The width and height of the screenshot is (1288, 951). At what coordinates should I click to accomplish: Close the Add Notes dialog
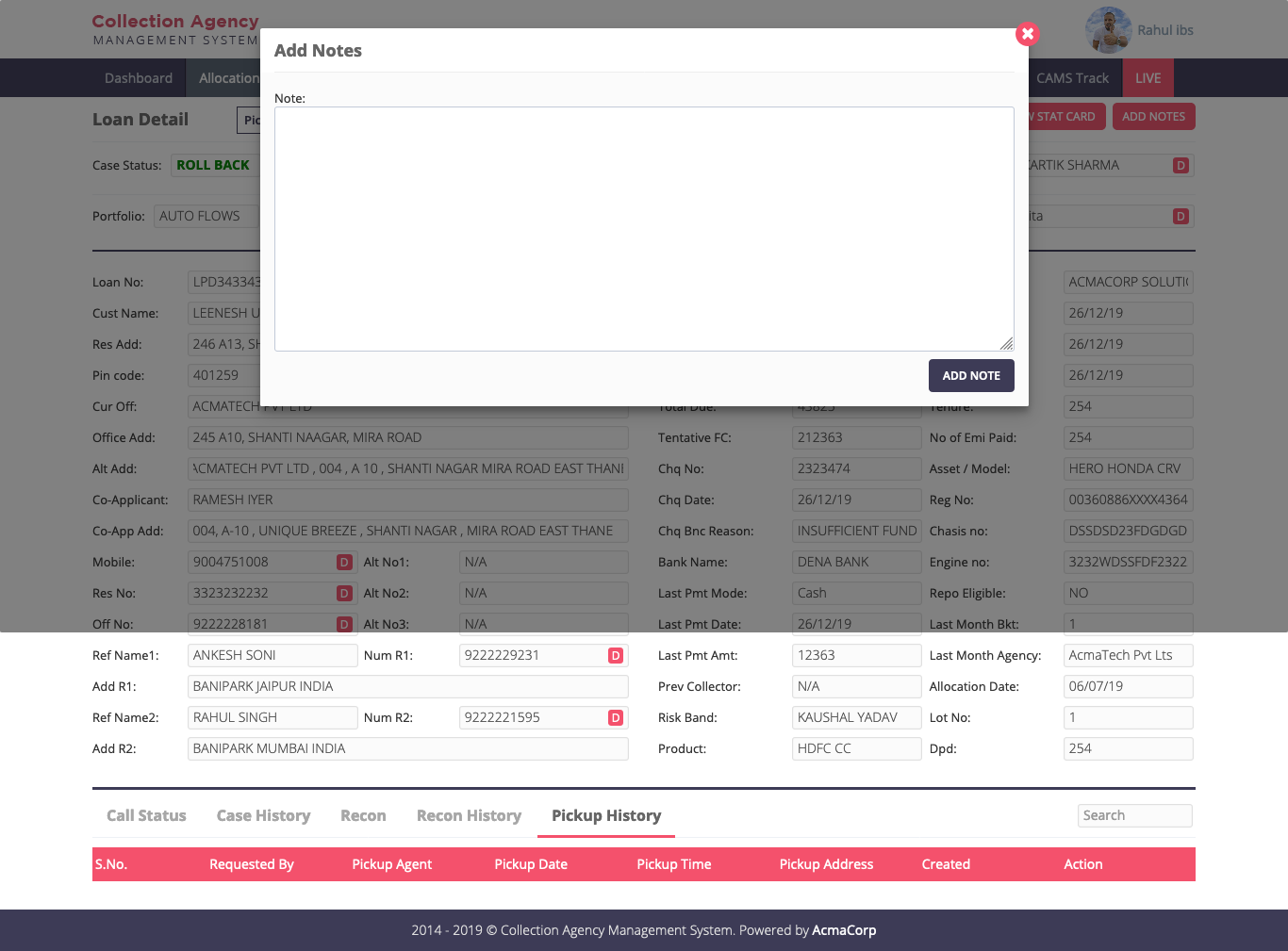[1027, 34]
